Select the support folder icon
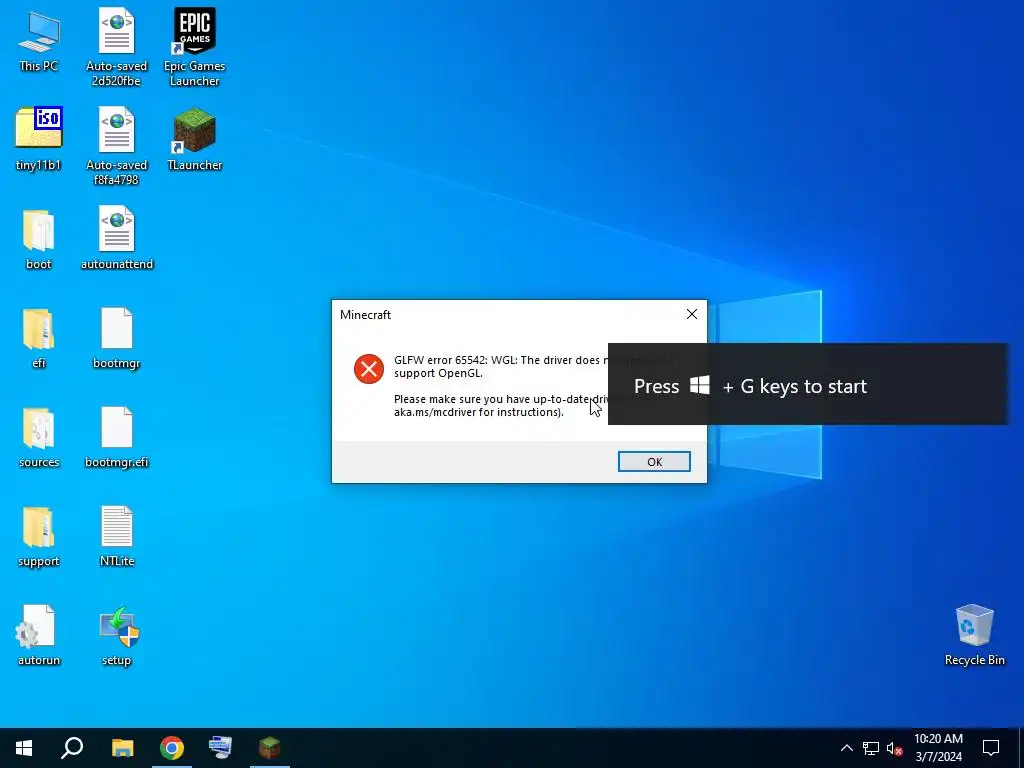Viewport: 1024px width, 768px height. pyautogui.click(x=39, y=536)
